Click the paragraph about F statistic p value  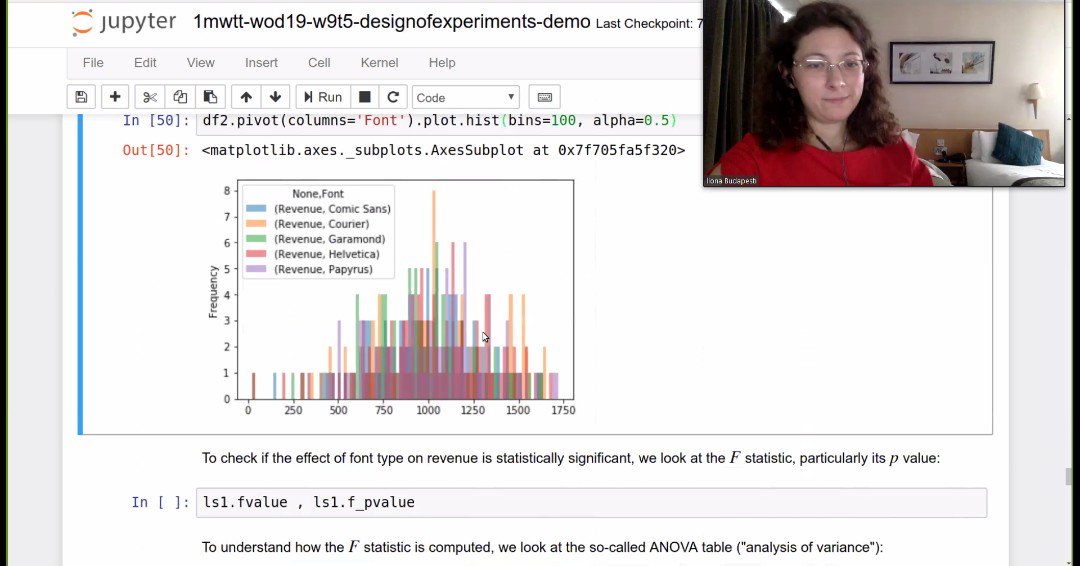tap(570, 458)
